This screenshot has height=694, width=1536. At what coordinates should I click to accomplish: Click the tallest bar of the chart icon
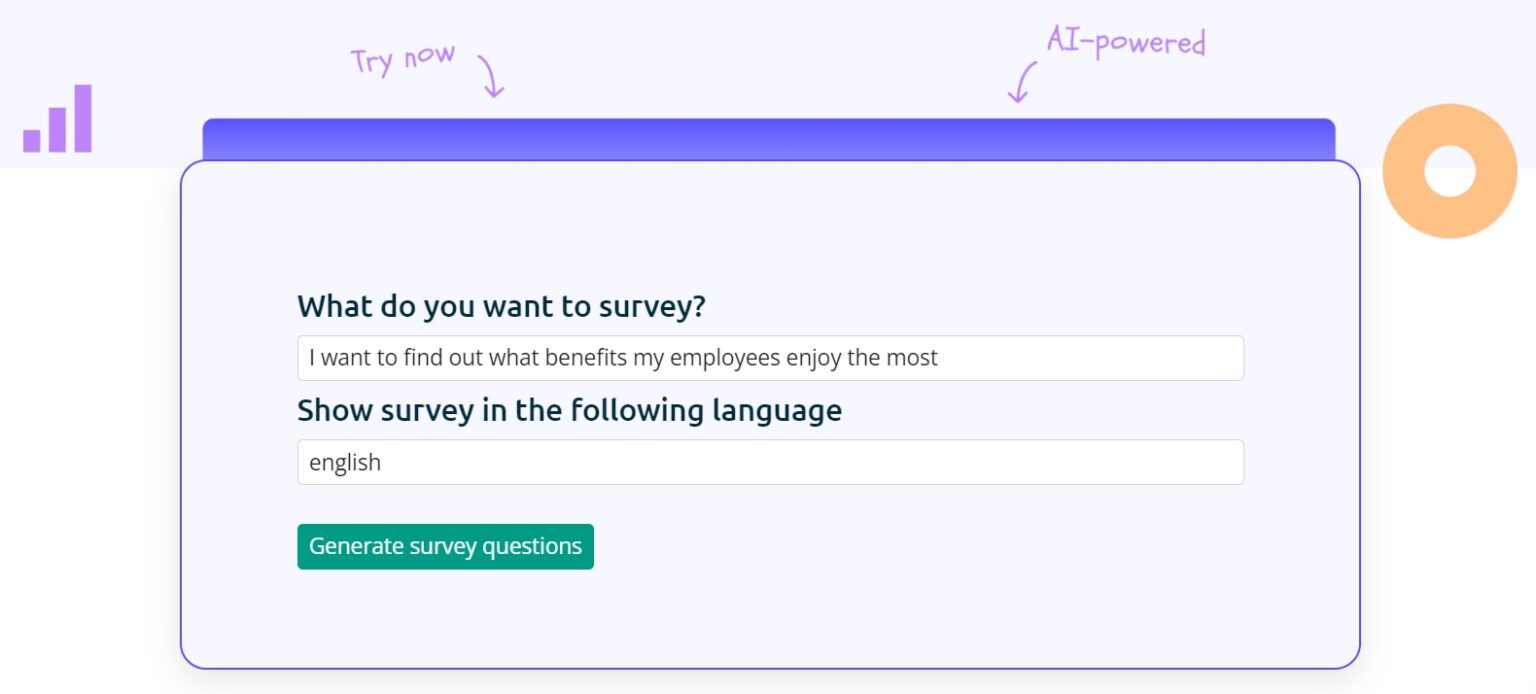coord(82,120)
